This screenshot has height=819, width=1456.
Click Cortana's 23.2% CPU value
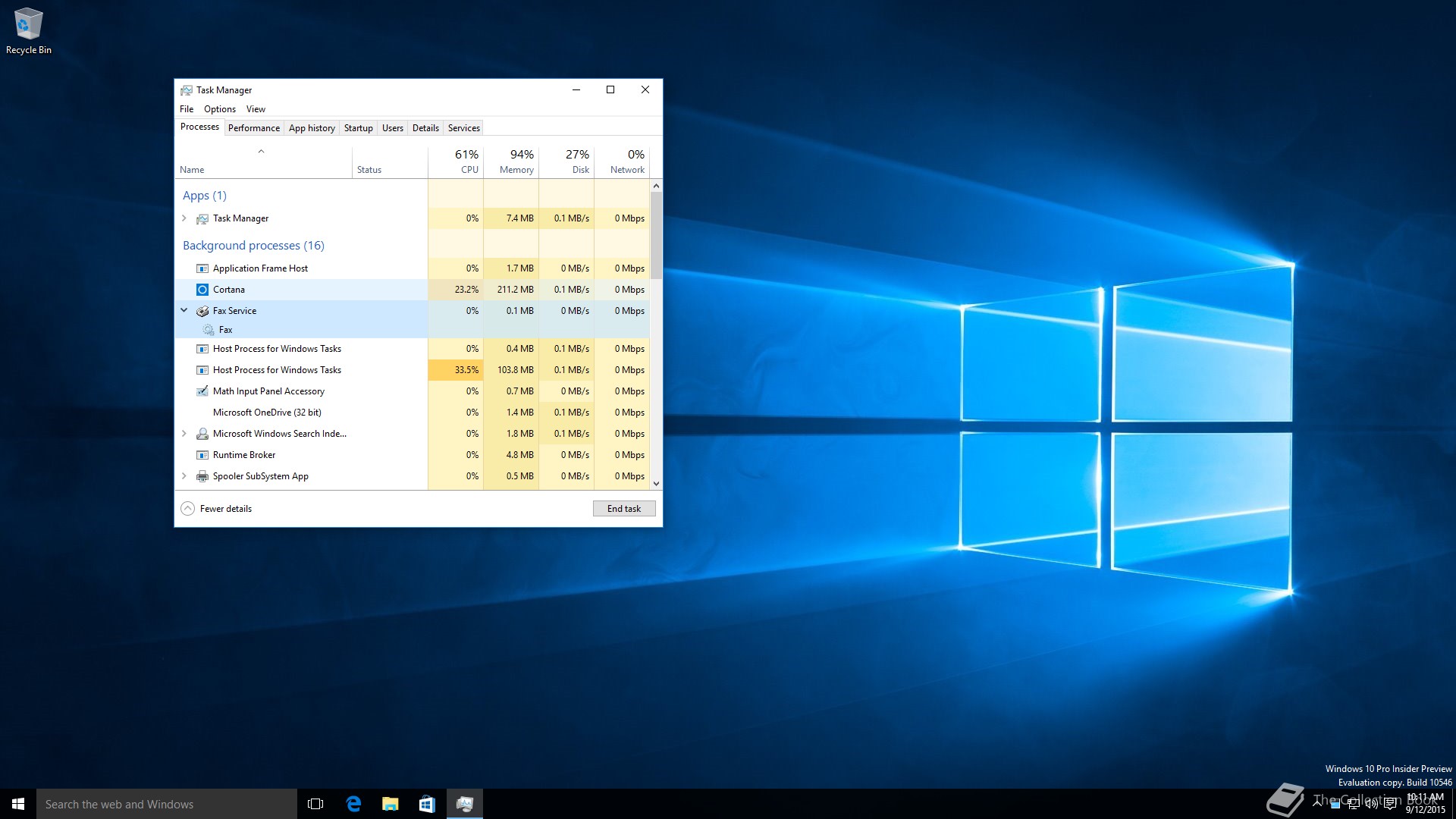[456, 290]
